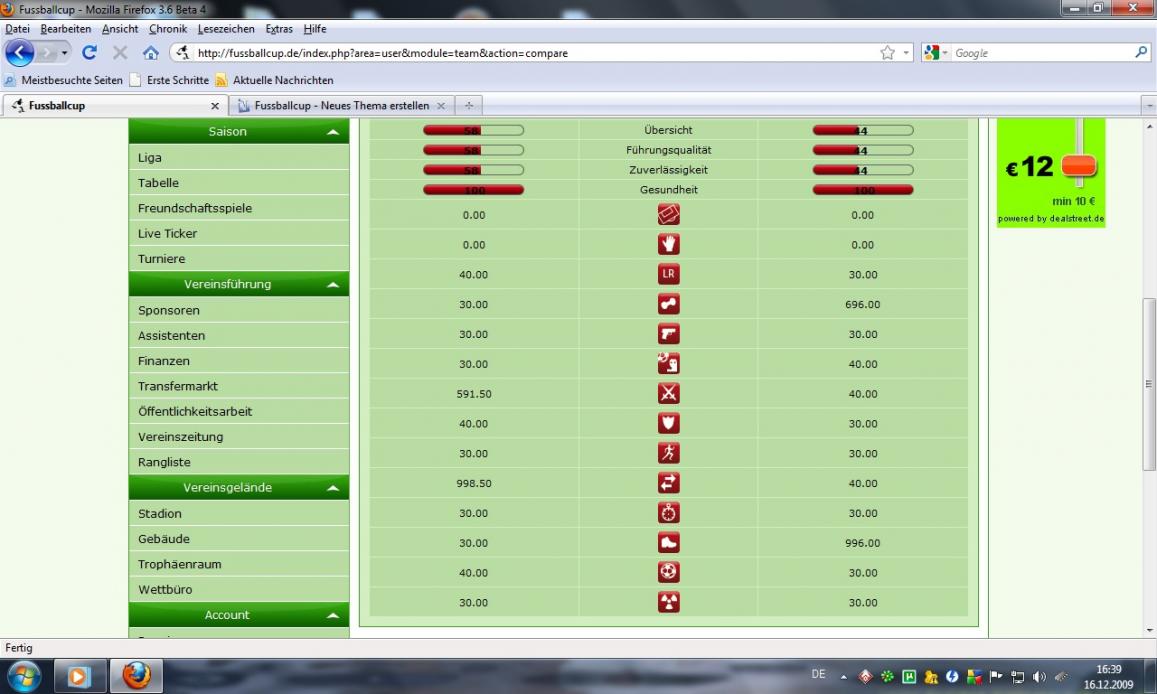
Task: Bookmark page with the star icon
Action: pos(887,53)
